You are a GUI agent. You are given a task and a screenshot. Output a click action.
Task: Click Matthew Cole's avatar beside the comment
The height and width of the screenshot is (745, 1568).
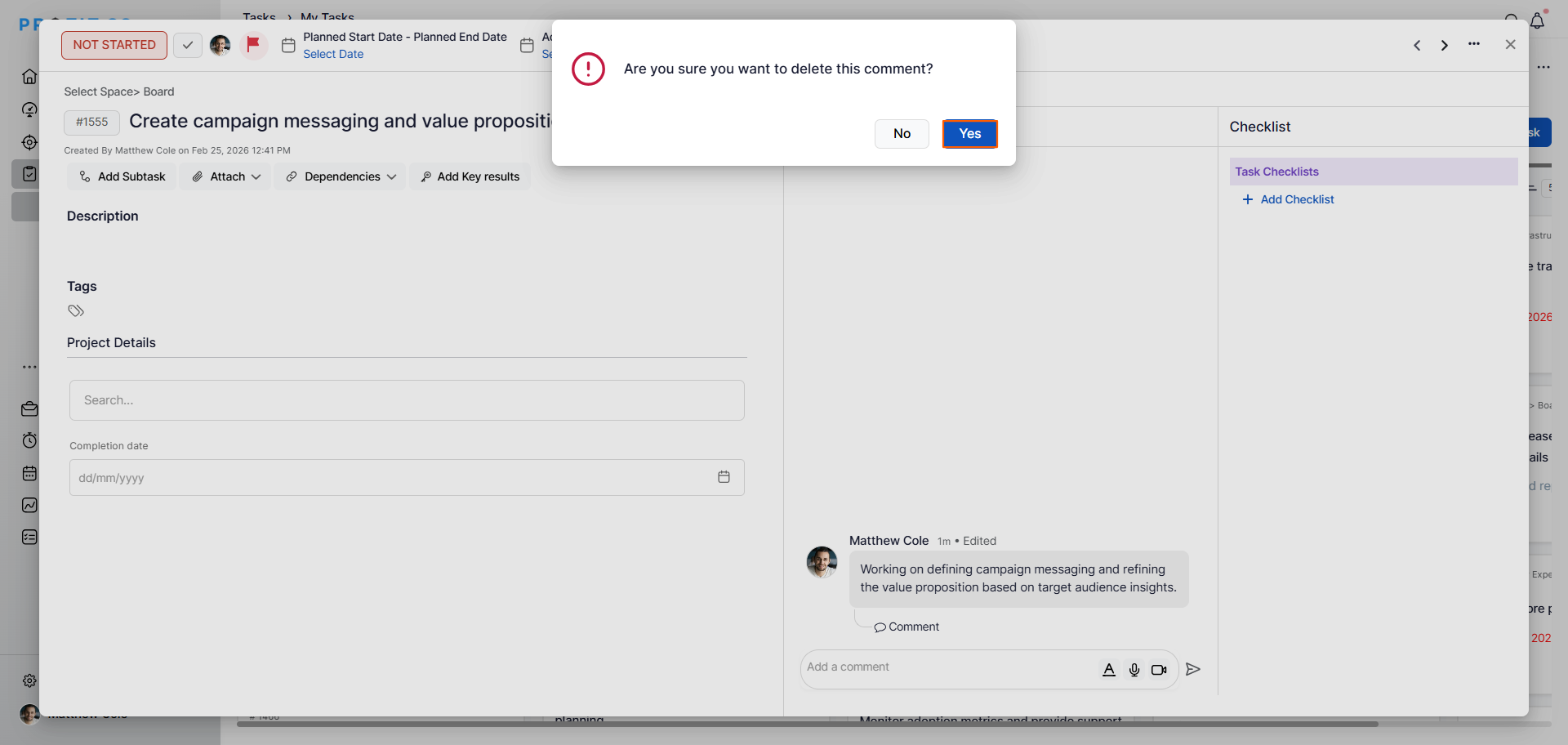822,562
